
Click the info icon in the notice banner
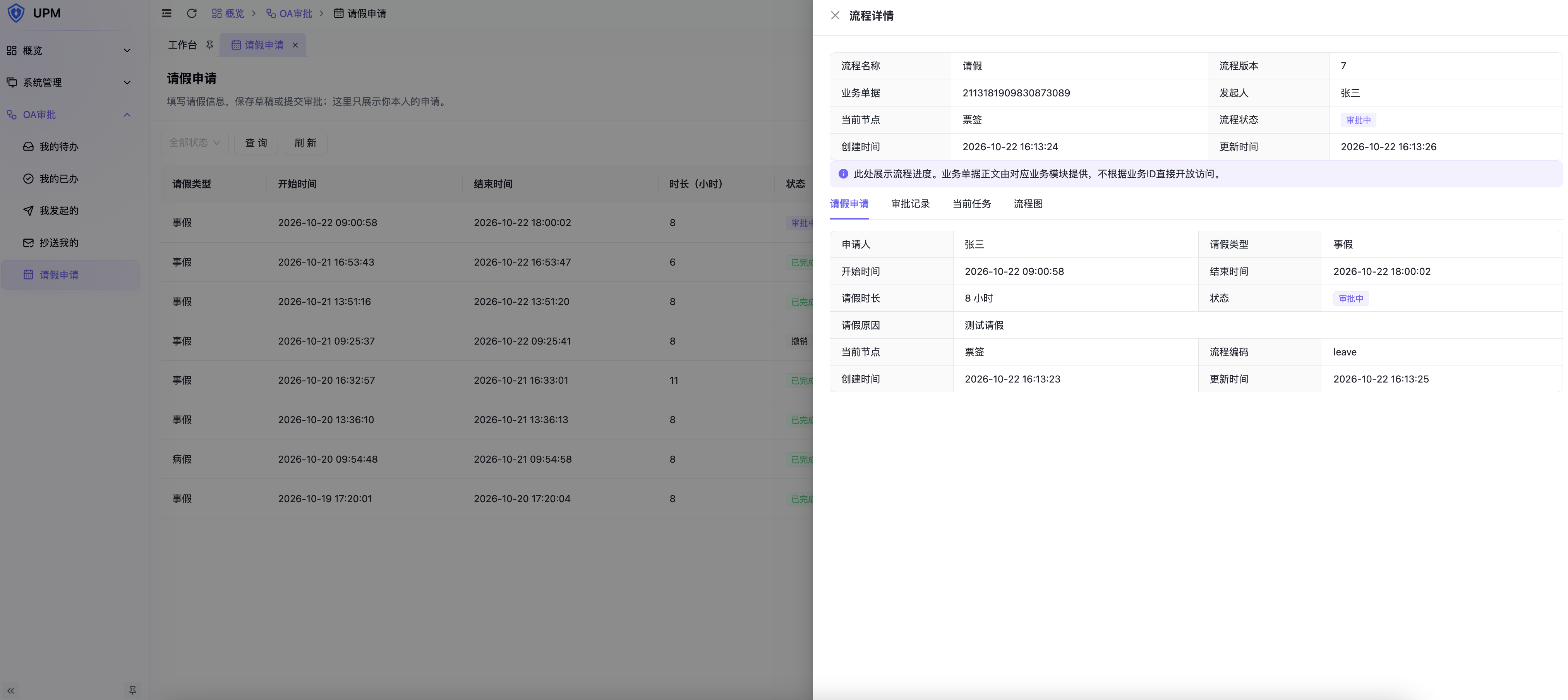click(843, 174)
